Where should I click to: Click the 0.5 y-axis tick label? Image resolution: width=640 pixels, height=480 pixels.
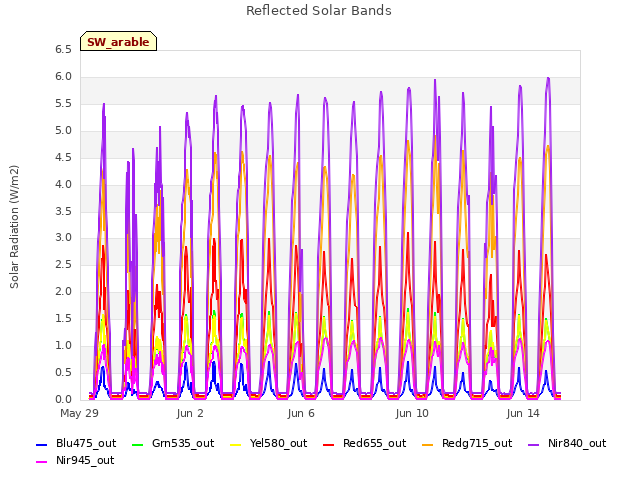click(63, 372)
